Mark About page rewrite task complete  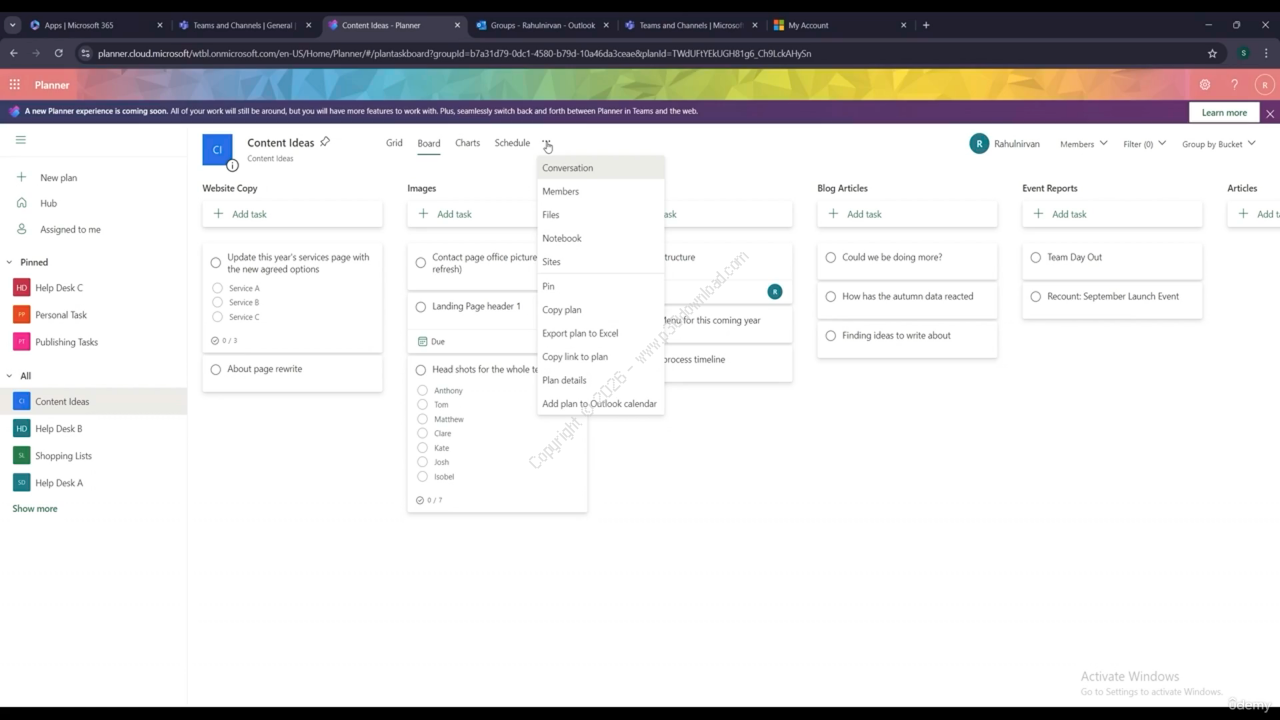tap(216, 369)
